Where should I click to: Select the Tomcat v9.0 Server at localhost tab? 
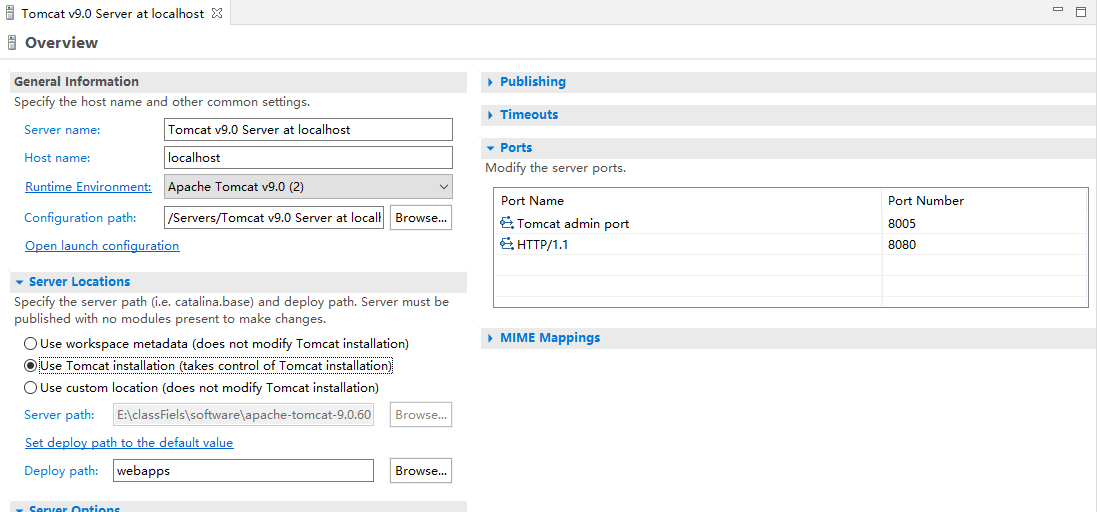coord(113,13)
